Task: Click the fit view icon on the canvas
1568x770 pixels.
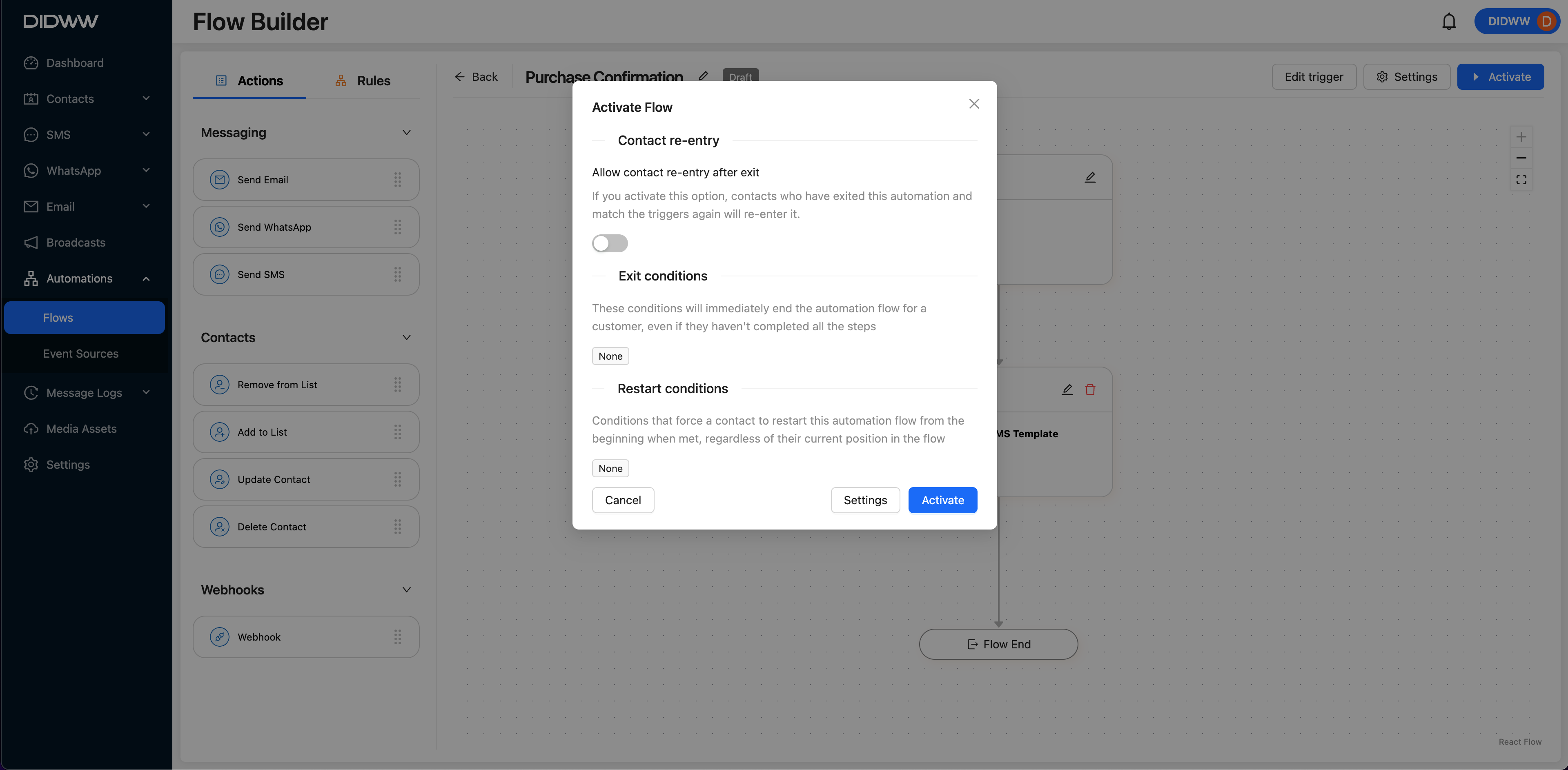Action: click(x=1521, y=180)
